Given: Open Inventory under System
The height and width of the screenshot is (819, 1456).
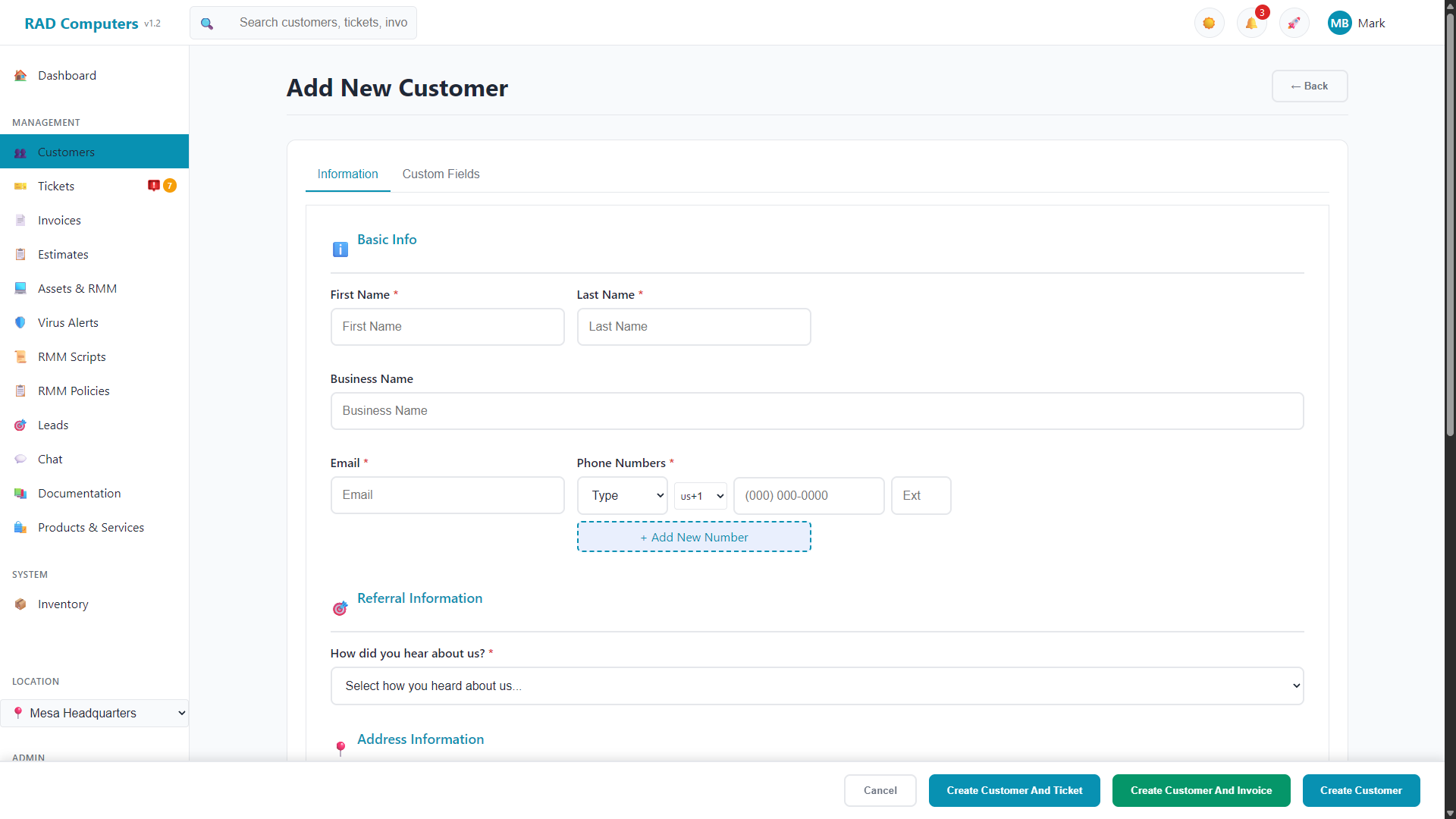Looking at the screenshot, I should [x=62, y=604].
